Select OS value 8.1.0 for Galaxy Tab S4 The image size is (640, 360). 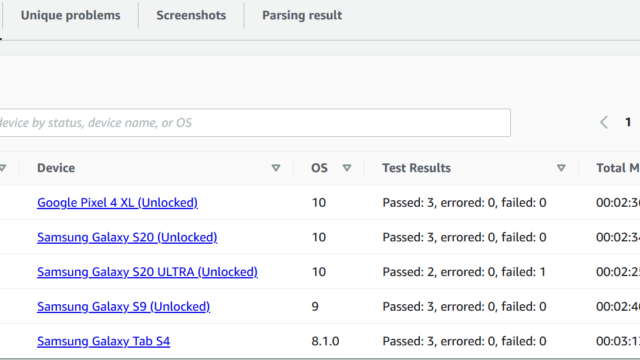325,341
